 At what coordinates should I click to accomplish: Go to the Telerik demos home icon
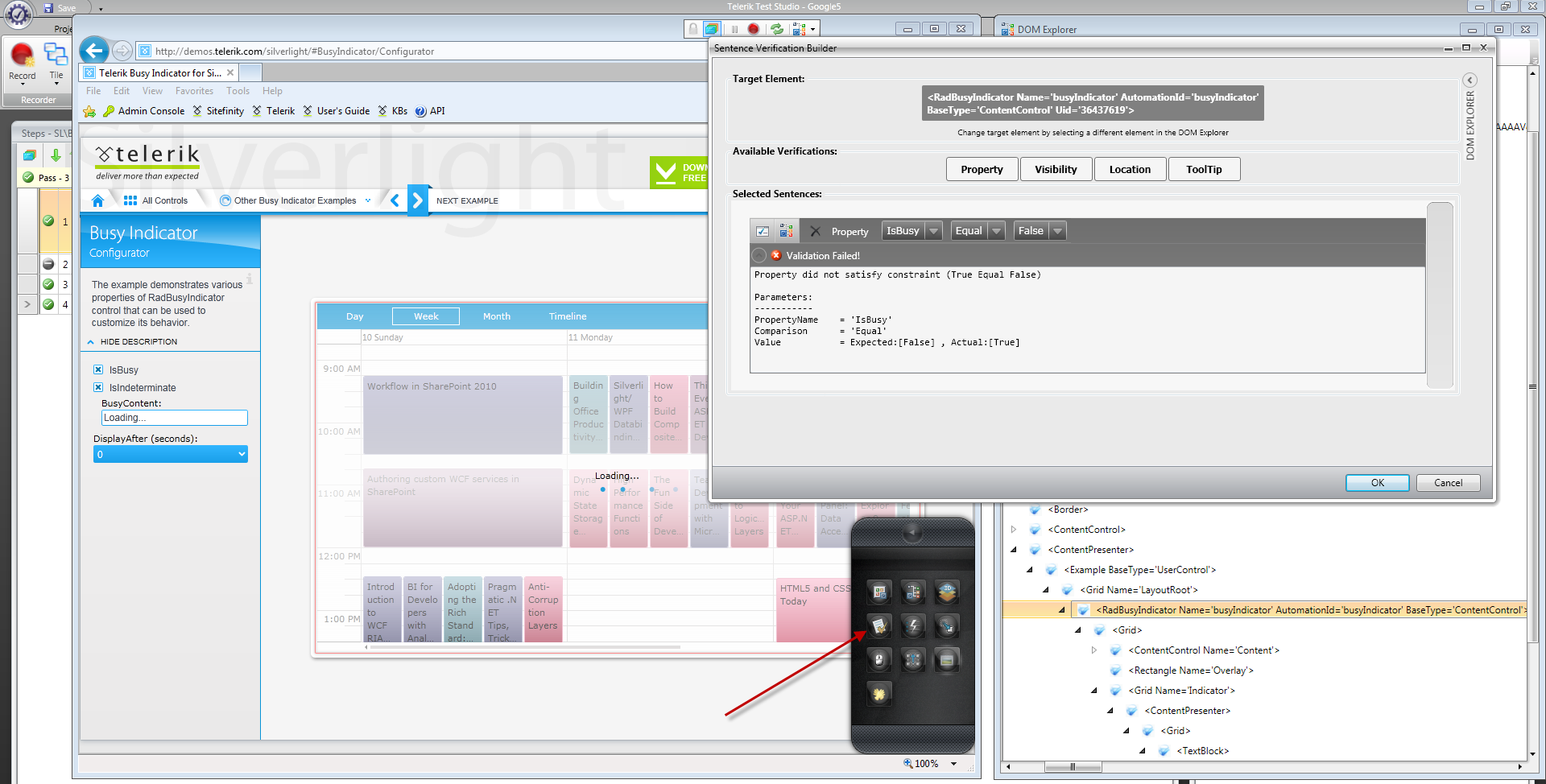point(97,200)
